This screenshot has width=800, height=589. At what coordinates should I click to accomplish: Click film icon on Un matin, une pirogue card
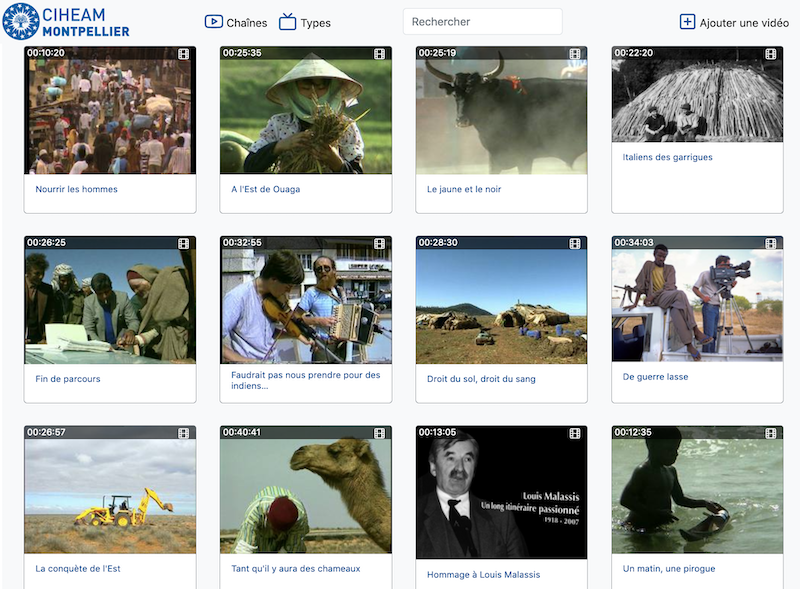771,433
